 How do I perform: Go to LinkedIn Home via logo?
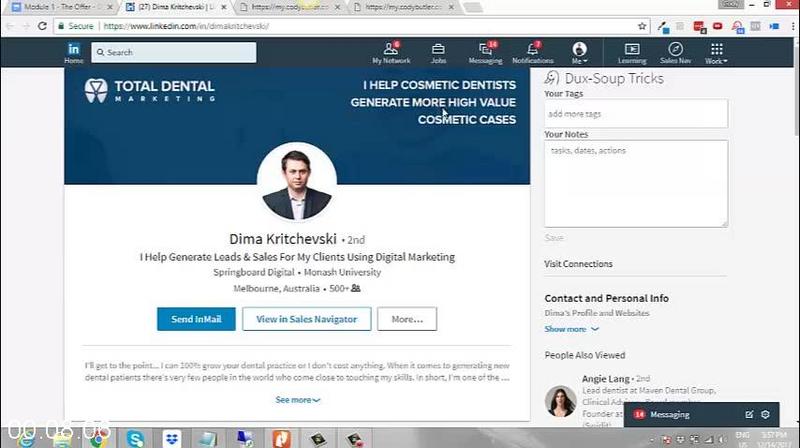pos(73,49)
